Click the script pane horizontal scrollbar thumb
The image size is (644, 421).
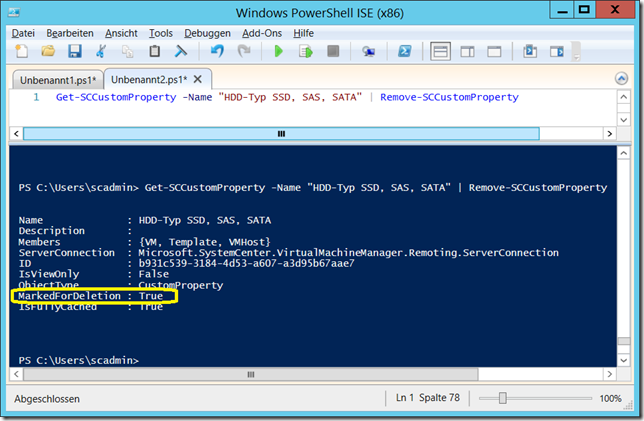pos(281,133)
